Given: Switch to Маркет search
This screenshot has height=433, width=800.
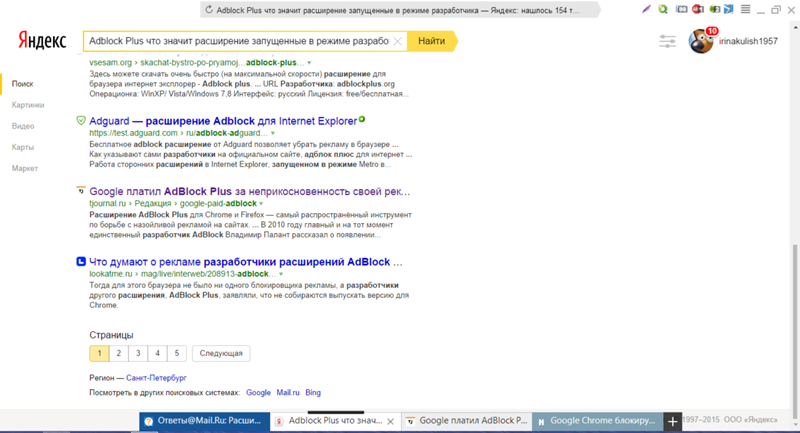Looking at the screenshot, I should click(25, 168).
